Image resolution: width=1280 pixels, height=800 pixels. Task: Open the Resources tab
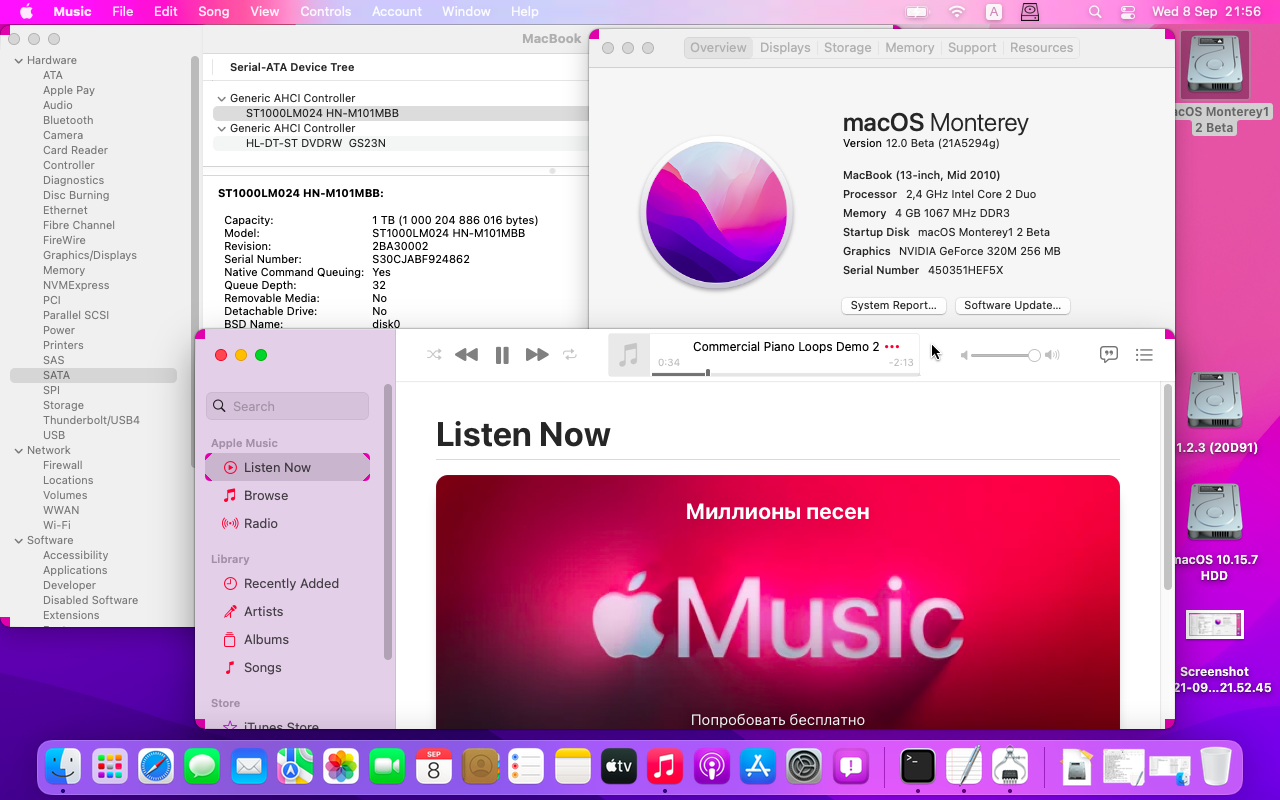tap(1041, 48)
